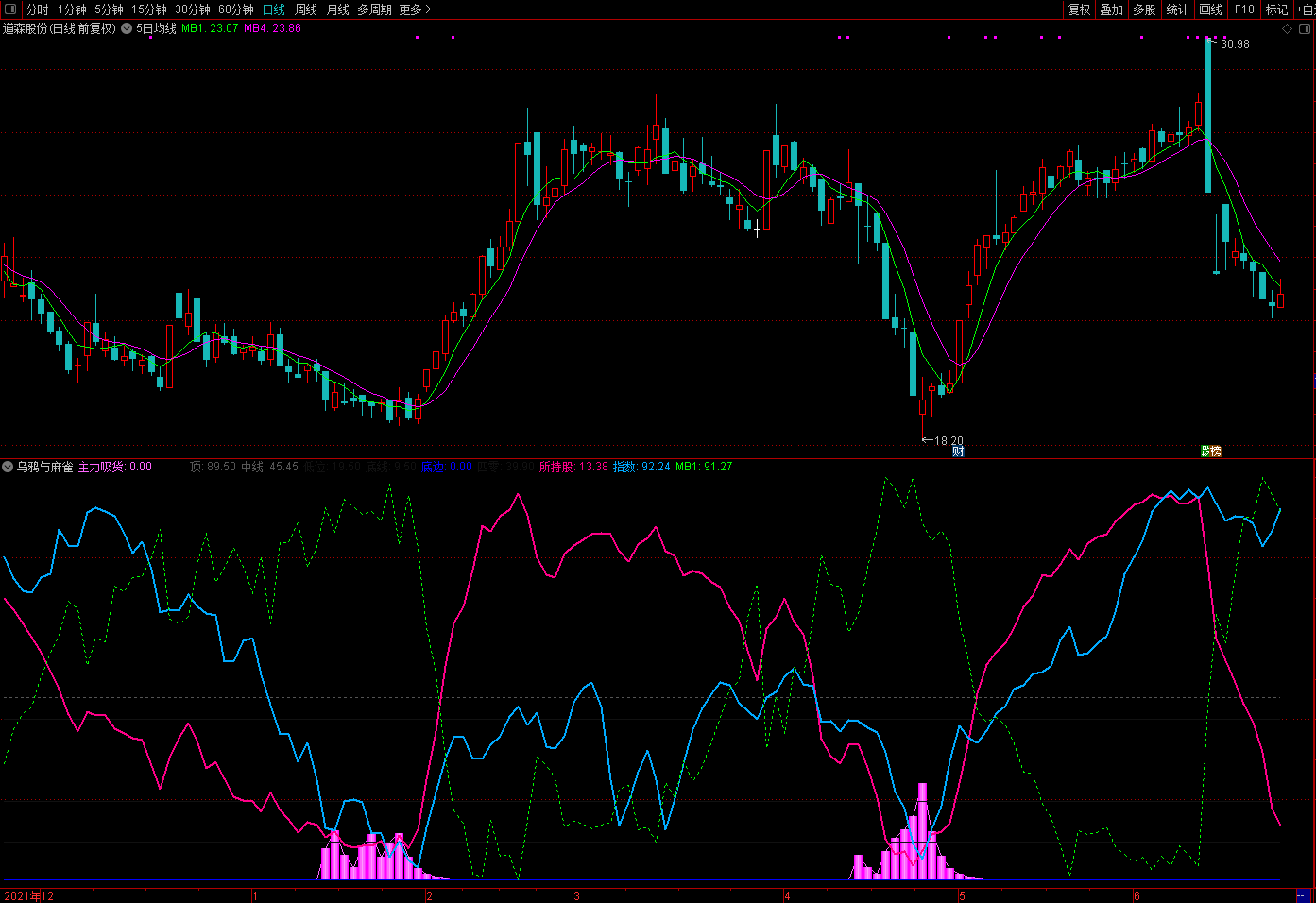The width and height of the screenshot is (1316, 903).
Task: Select the 分时 intraday tab
Action: point(38,9)
